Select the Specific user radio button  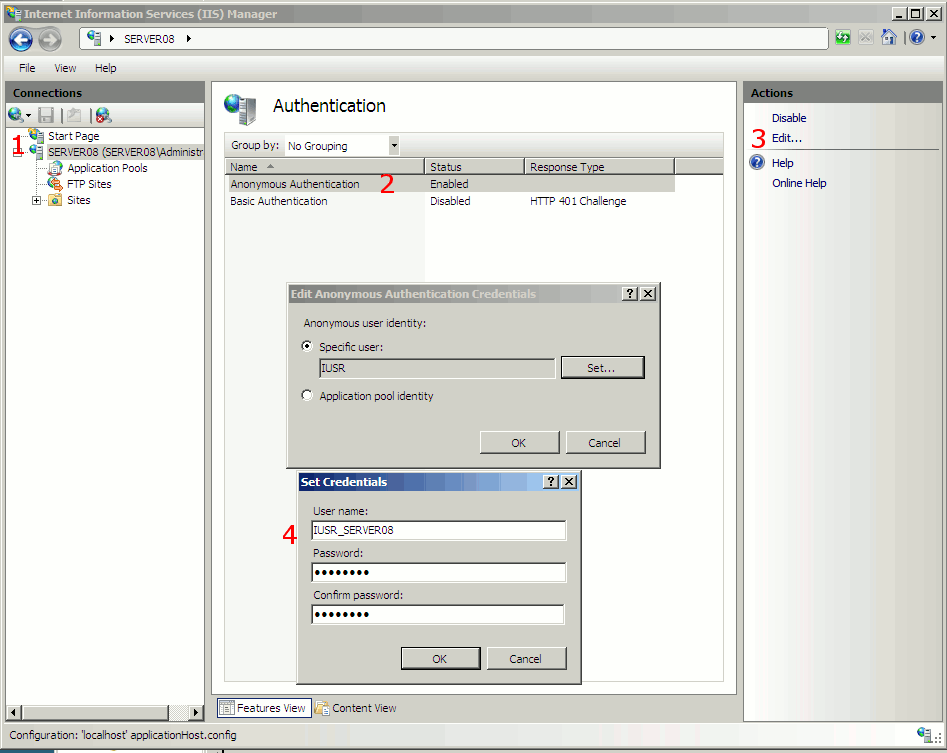(x=307, y=346)
